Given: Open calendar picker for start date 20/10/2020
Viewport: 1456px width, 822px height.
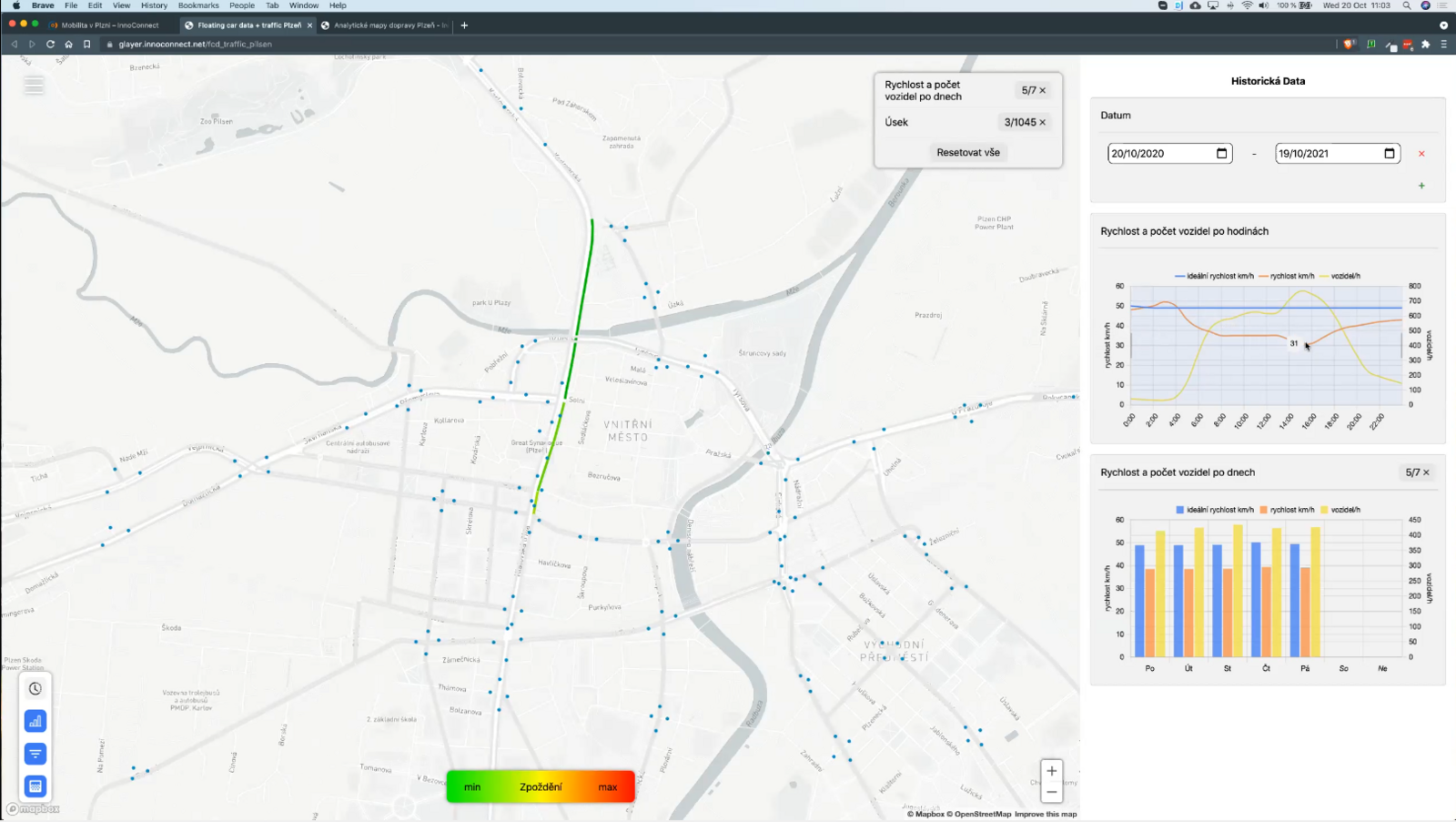Looking at the screenshot, I should click(x=1221, y=153).
